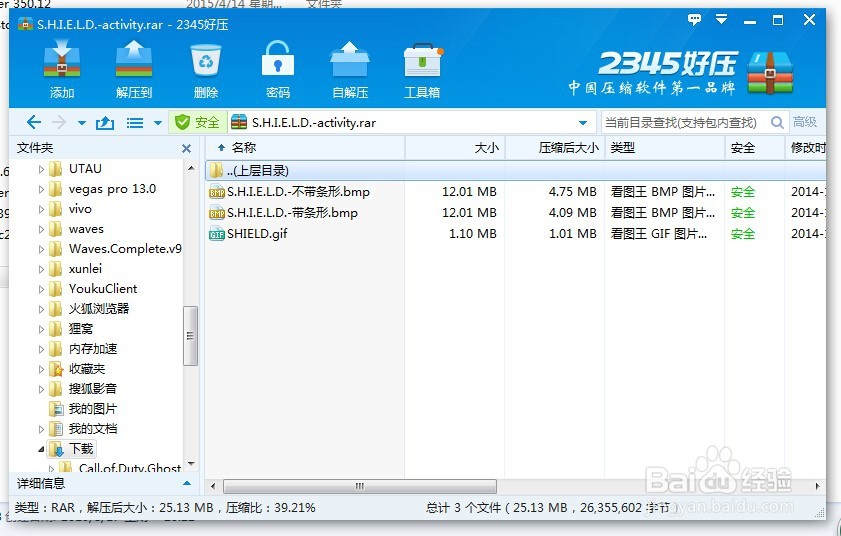Select the 内存加速 folder
841x536 pixels.
coord(93,349)
